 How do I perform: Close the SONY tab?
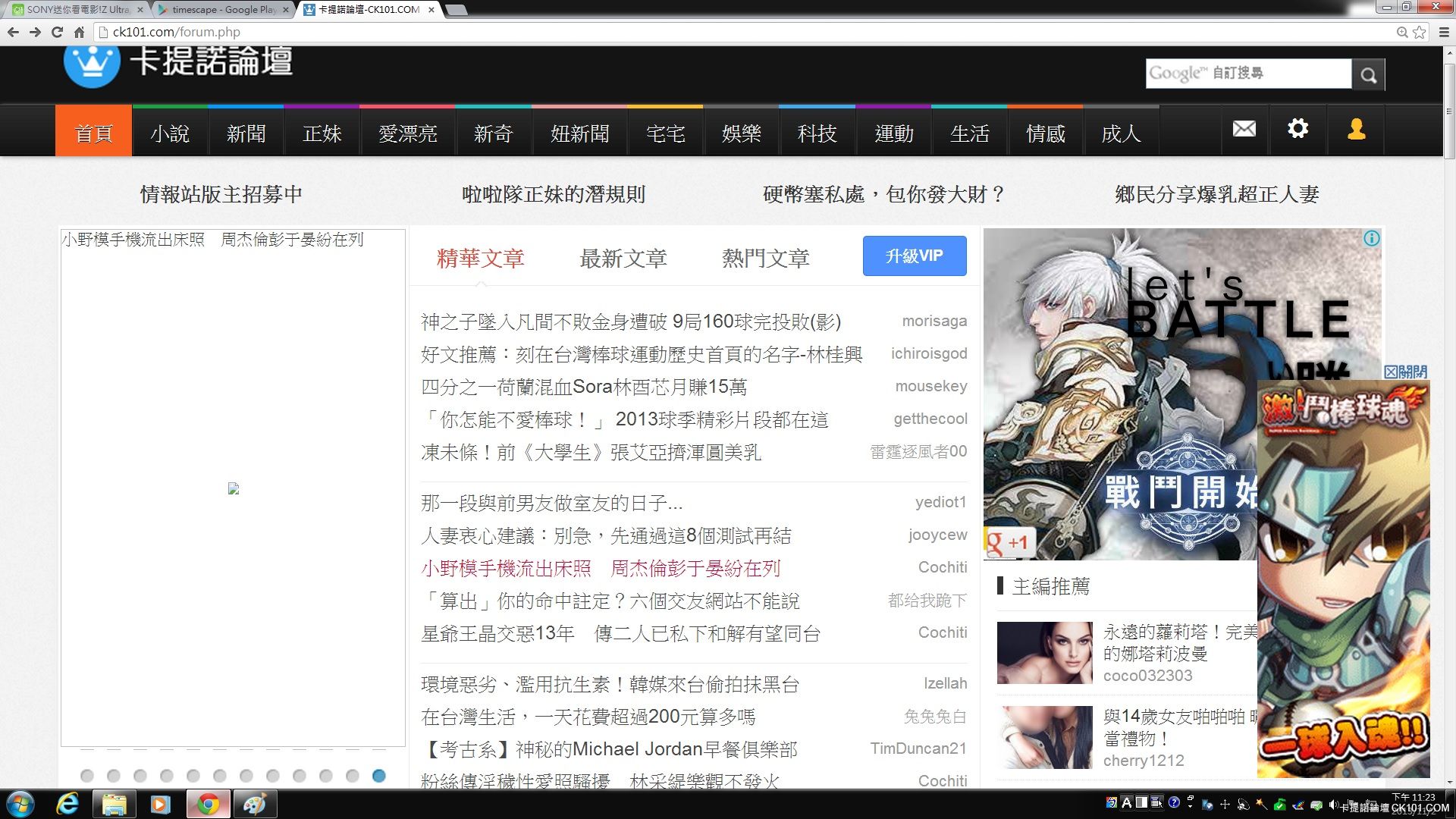click(x=140, y=10)
